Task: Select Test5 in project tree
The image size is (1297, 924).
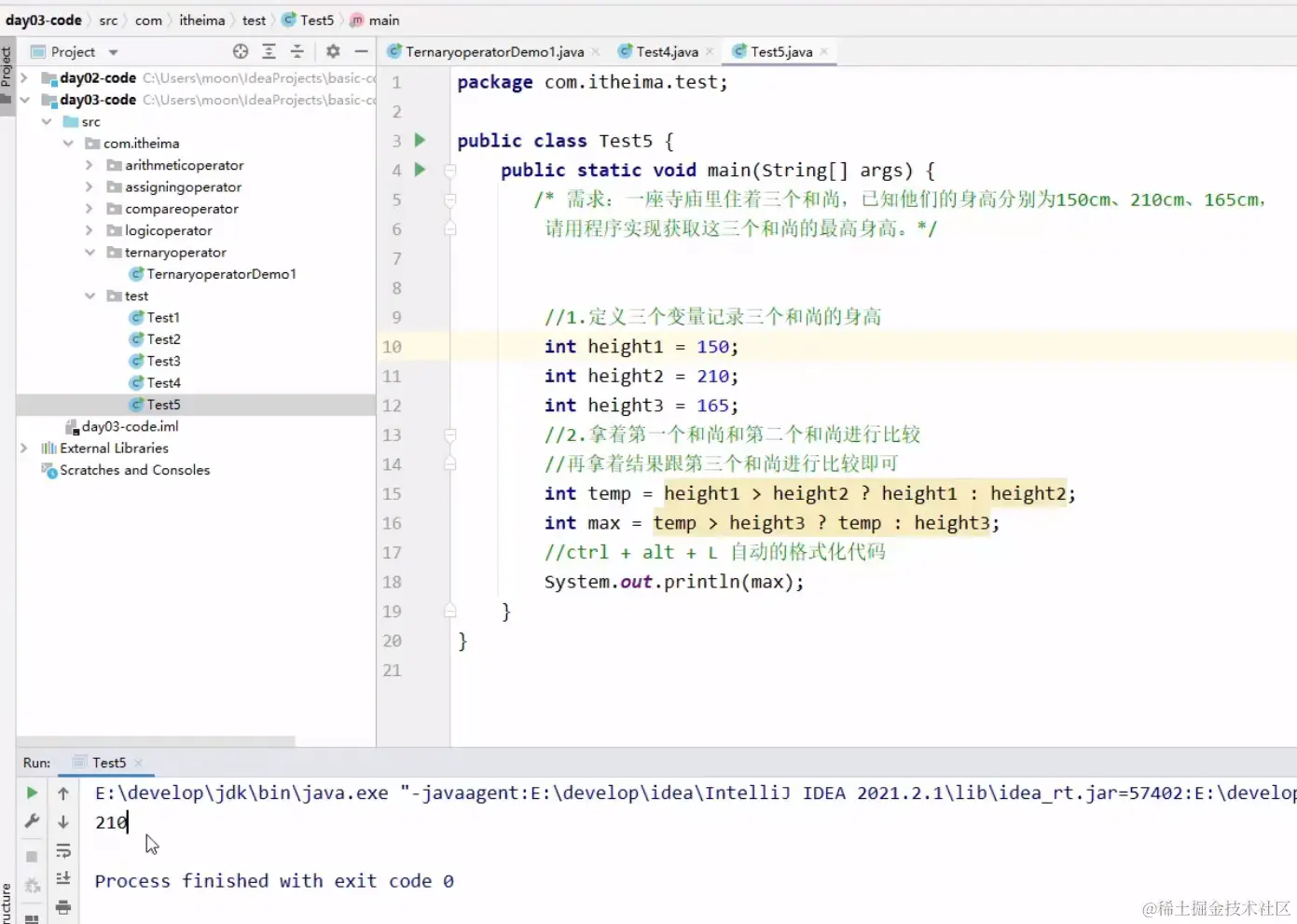Action: (x=155, y=405)
